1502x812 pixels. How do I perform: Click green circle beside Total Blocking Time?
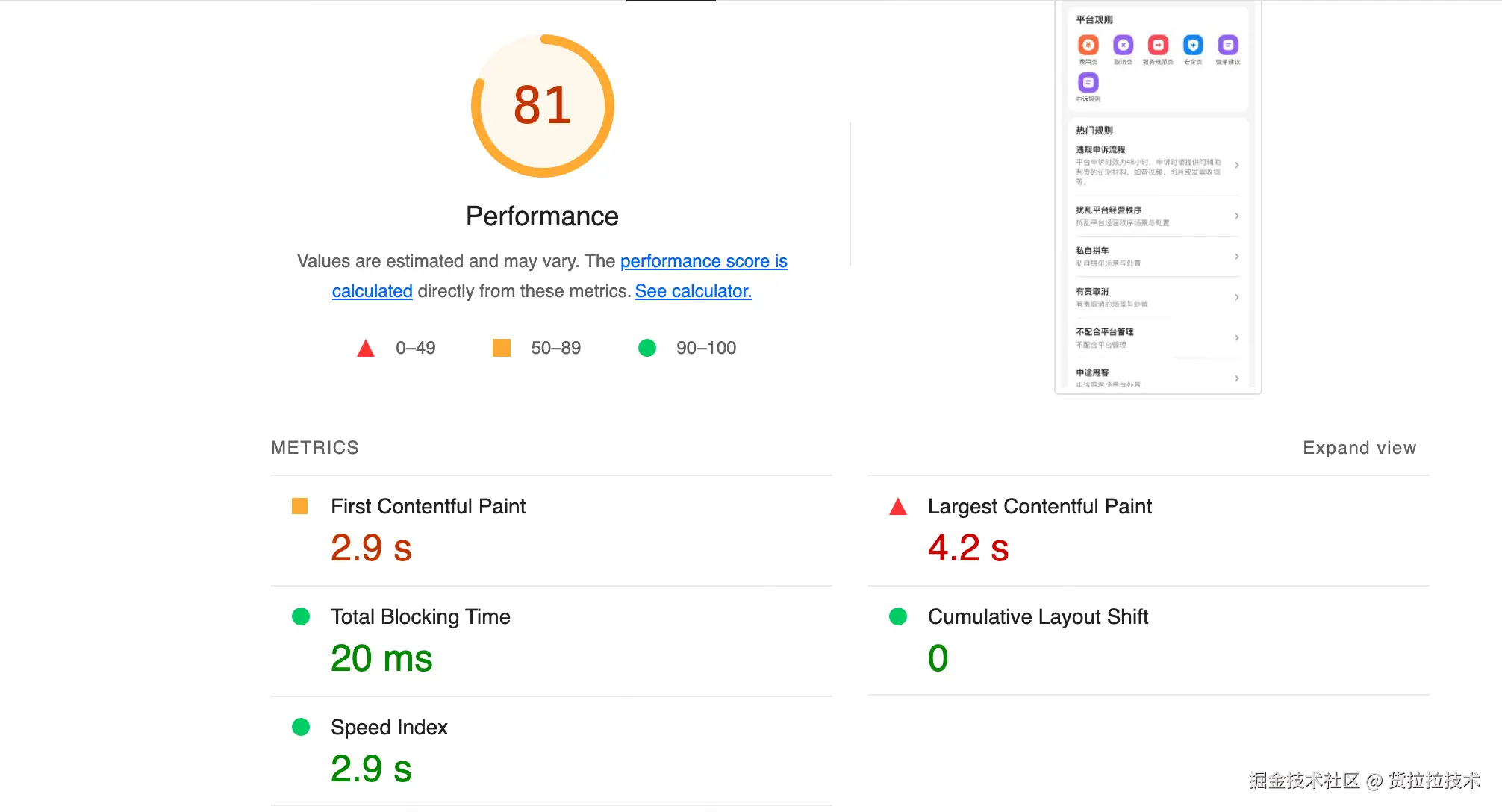(301, 616)
